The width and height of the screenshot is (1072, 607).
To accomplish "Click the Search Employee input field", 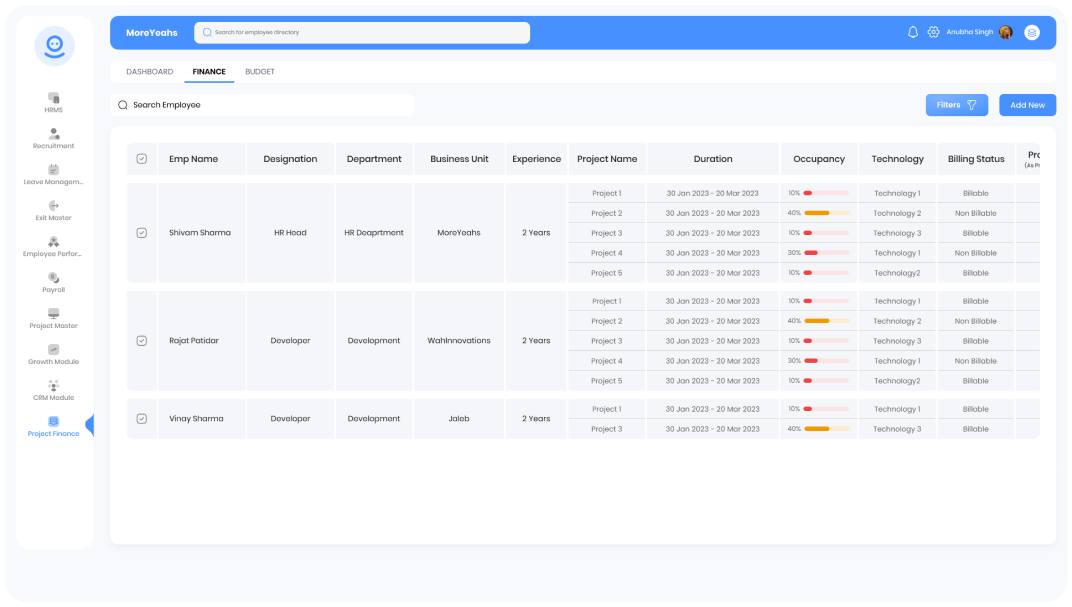I will click(263, 104).
